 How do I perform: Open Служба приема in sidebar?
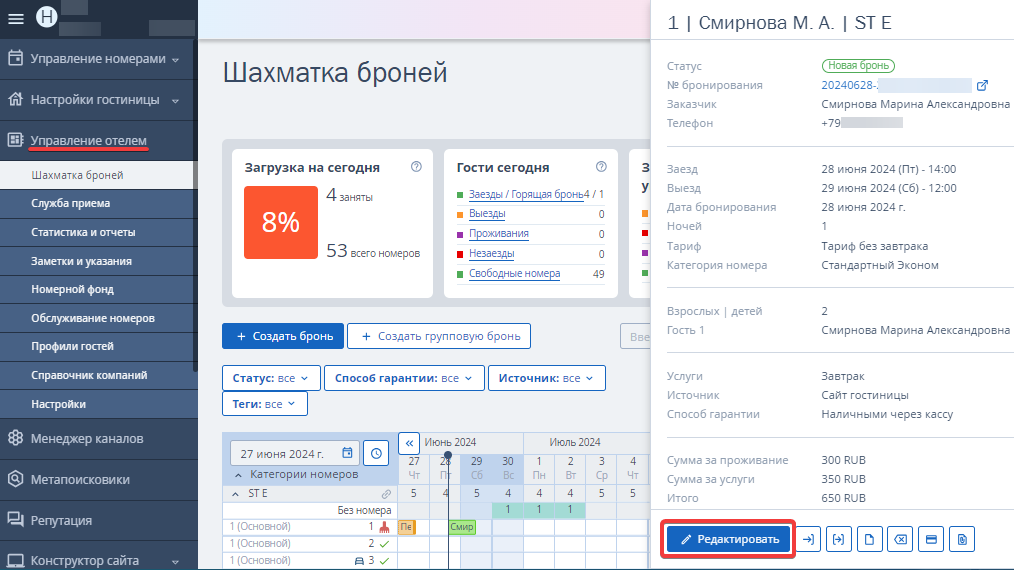point(70,203)
